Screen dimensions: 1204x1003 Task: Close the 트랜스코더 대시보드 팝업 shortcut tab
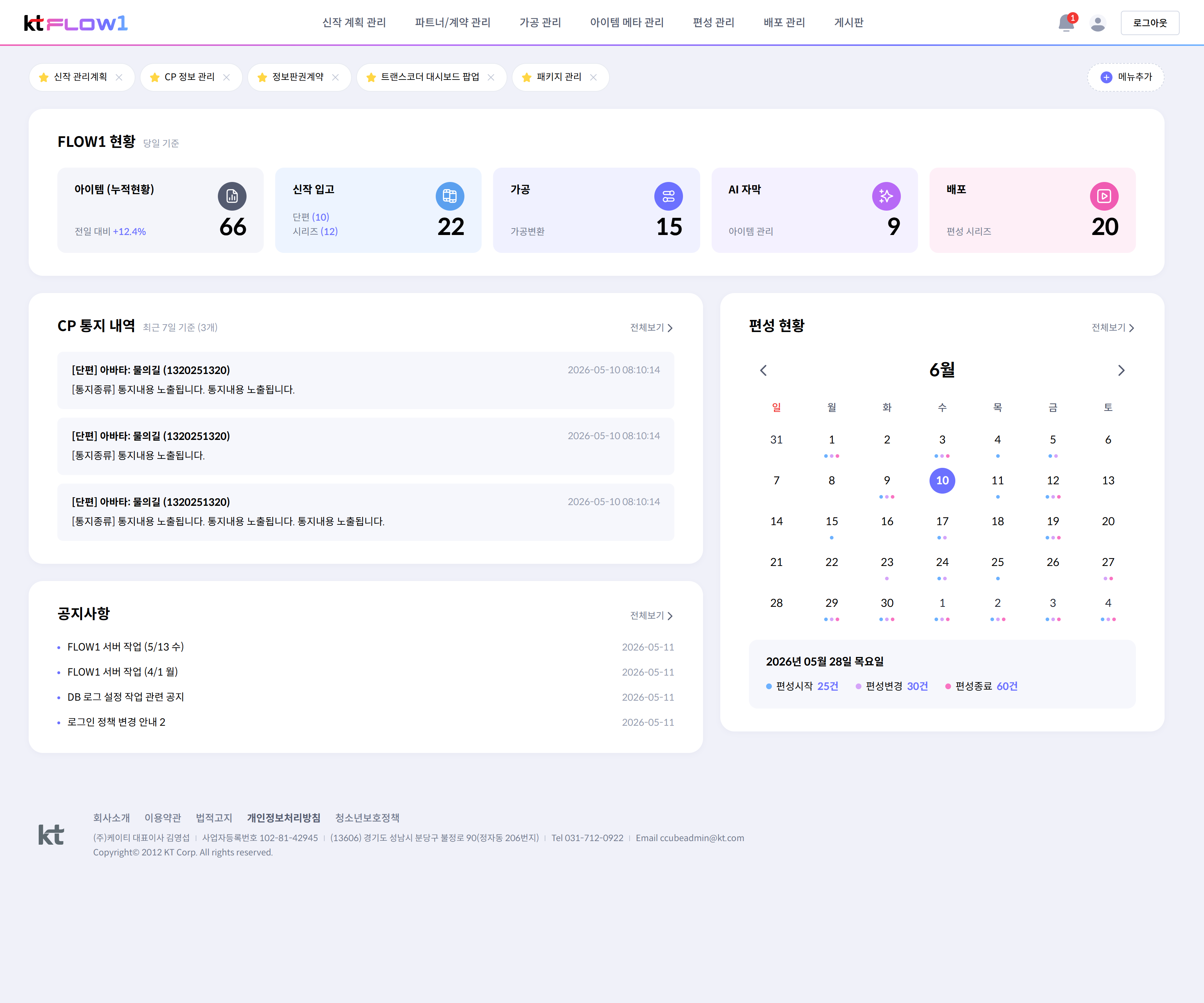click(x=491, y=77)
